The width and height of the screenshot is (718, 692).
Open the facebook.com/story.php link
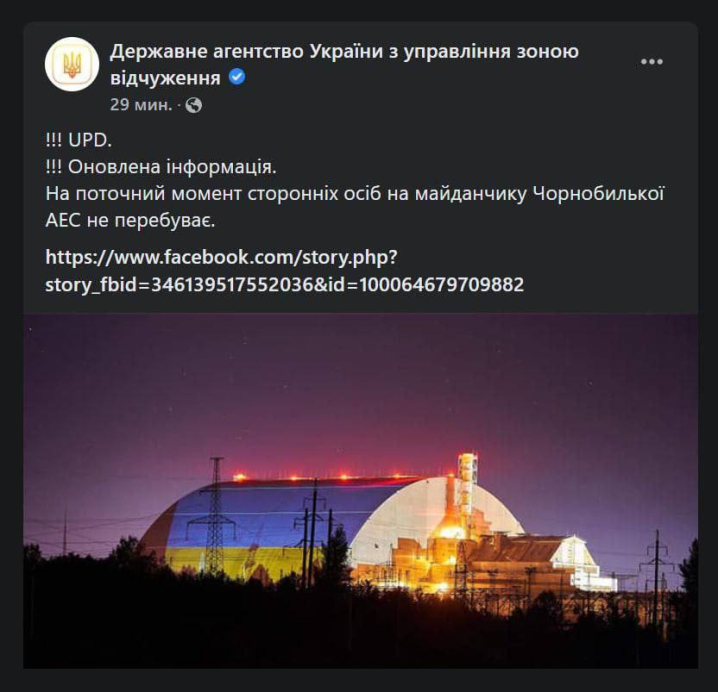(x=222, y=257)
